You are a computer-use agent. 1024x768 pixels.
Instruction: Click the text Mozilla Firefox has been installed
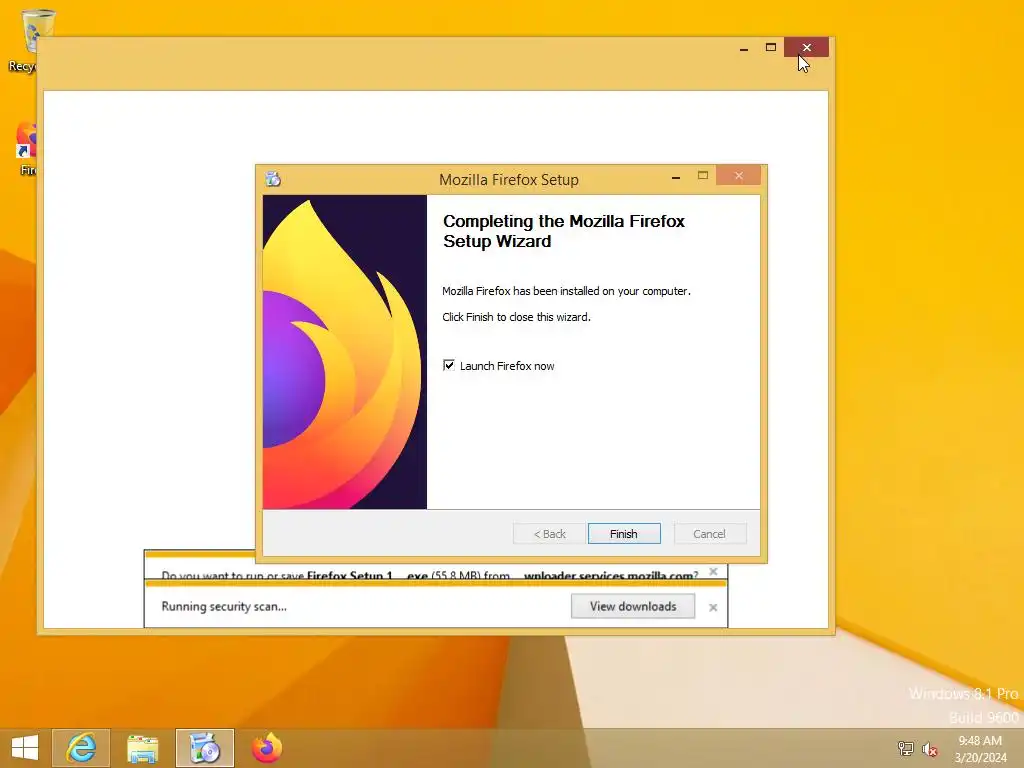[x=566, y=291]
